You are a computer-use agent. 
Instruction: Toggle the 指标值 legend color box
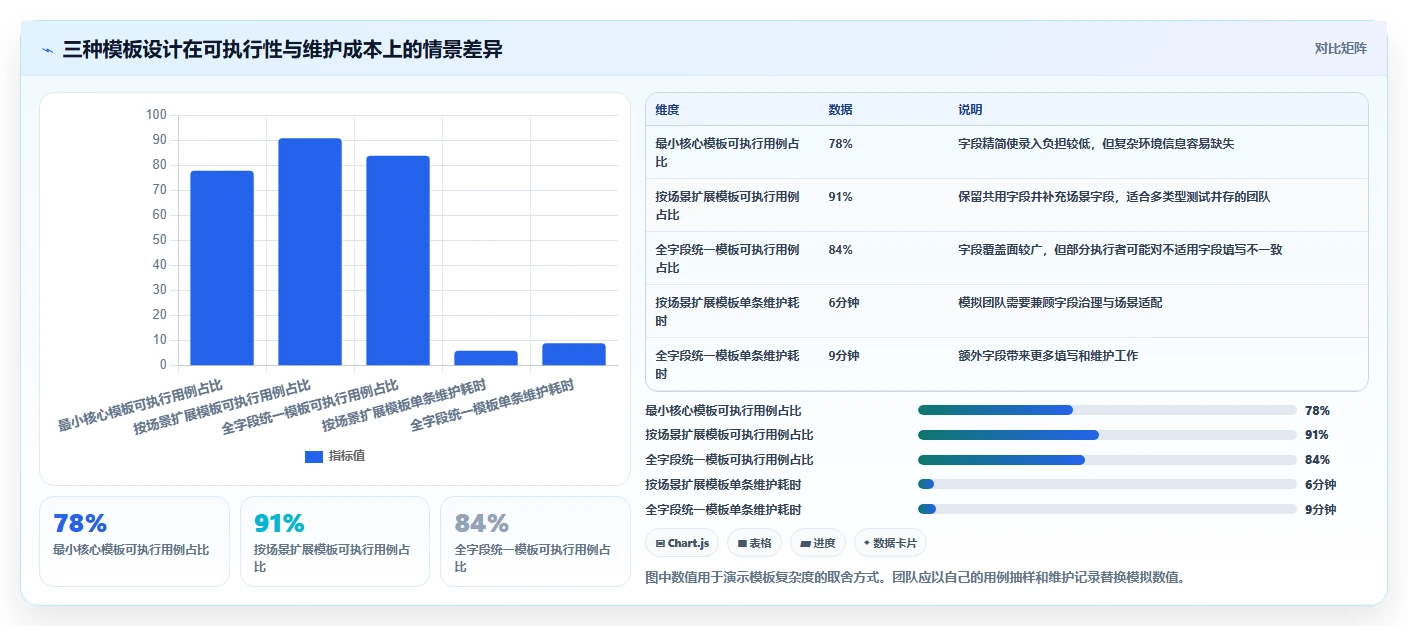314,456
